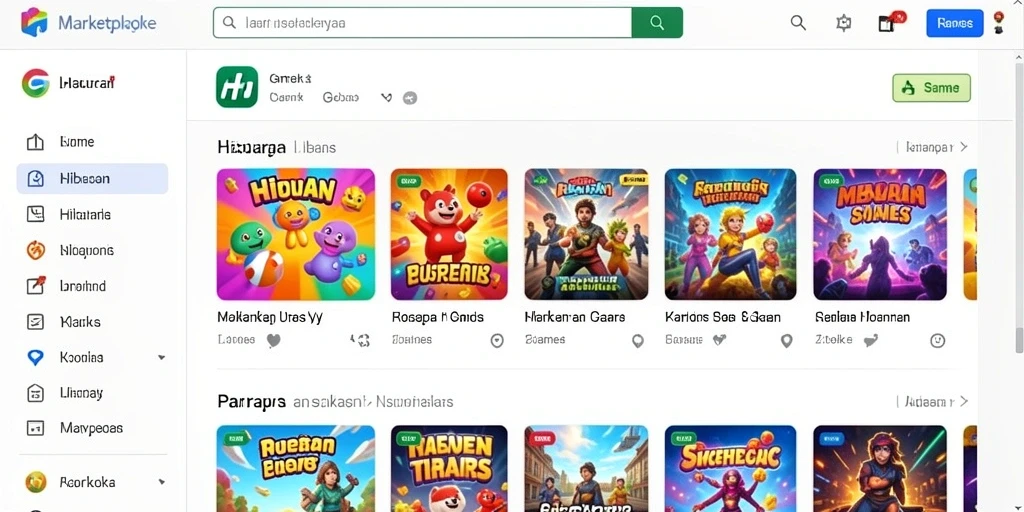Click the title Melankap Uras Vy
Screen dimensions: 1024x512
[x=270, y=317]
